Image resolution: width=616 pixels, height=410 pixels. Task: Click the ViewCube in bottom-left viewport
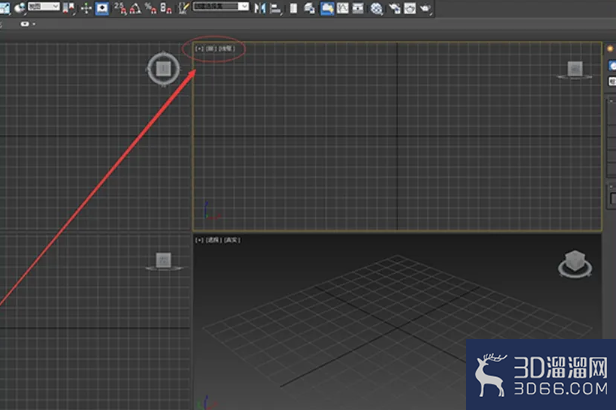coord(163,260)
